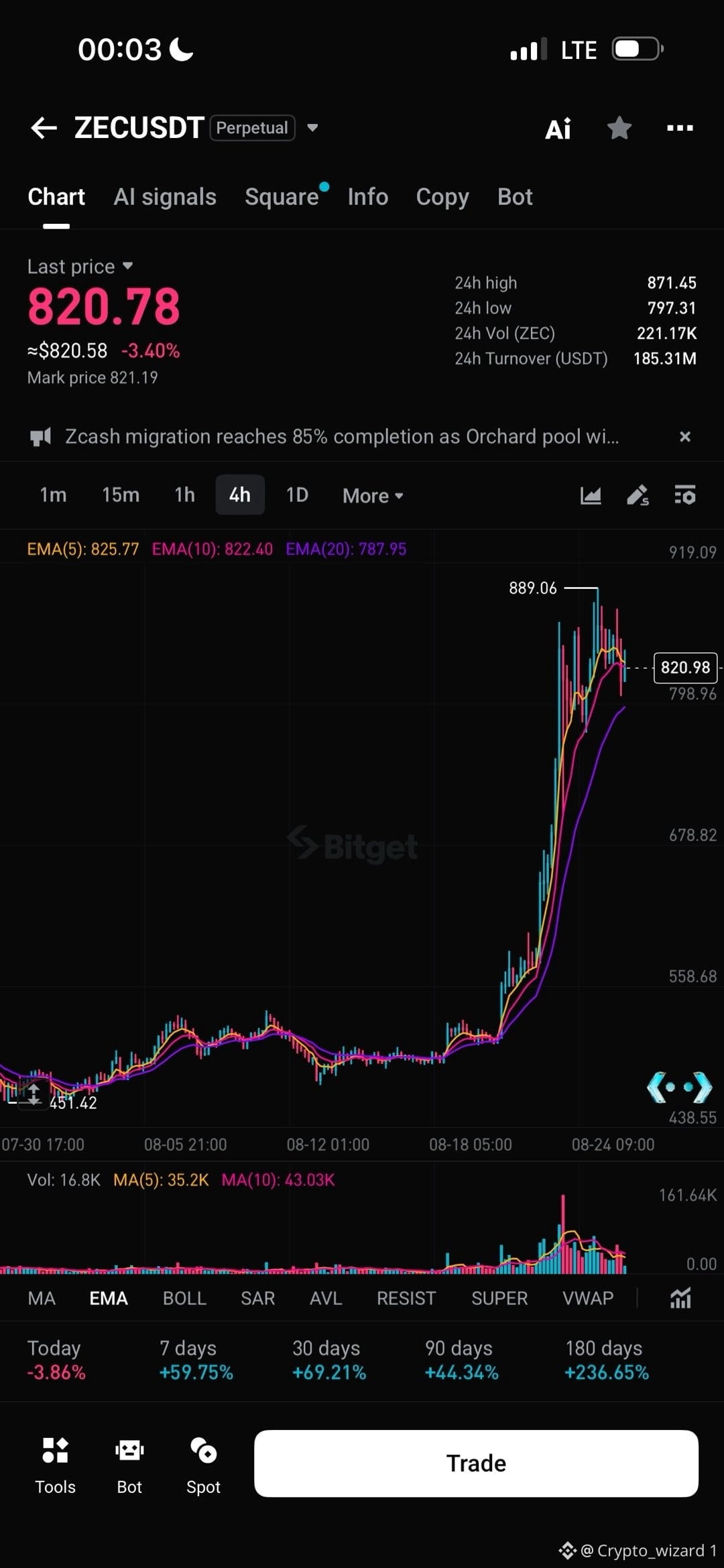Screen dimensions: 724x1568
Task: Select the 4h timeframe
Action: pyautogui.click(x=240, y=495)
